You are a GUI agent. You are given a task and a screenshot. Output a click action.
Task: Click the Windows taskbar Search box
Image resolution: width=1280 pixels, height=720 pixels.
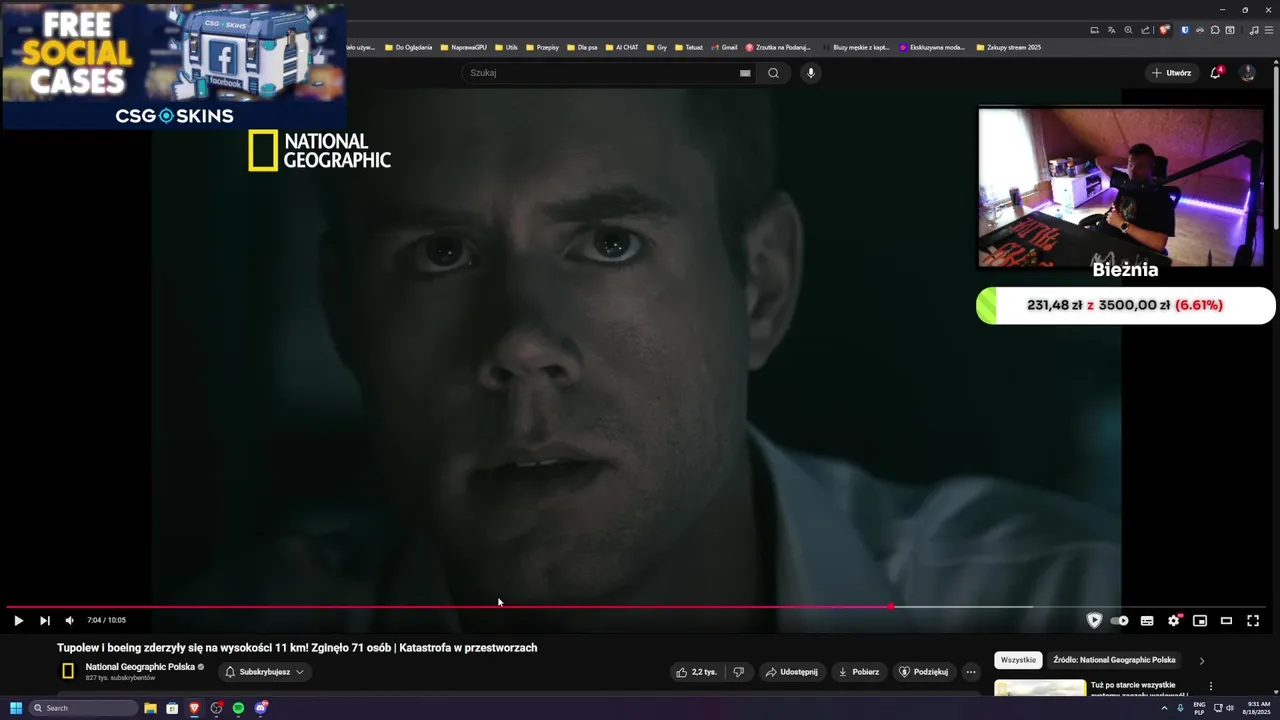coord(83,708)
